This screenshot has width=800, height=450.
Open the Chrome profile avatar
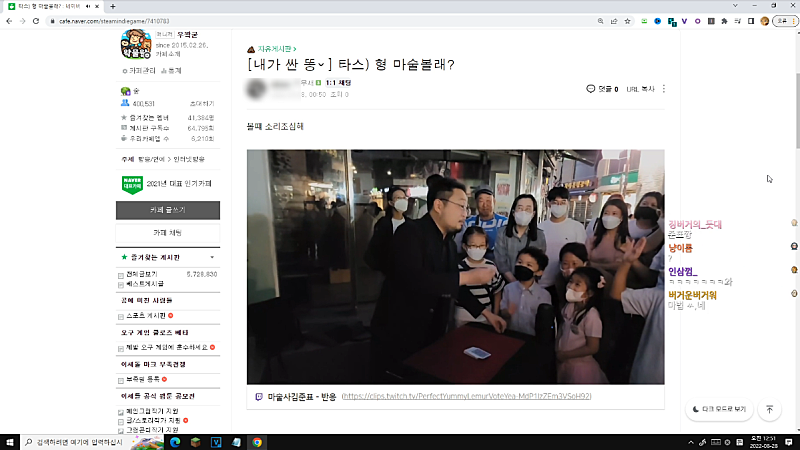pos(764,21)
